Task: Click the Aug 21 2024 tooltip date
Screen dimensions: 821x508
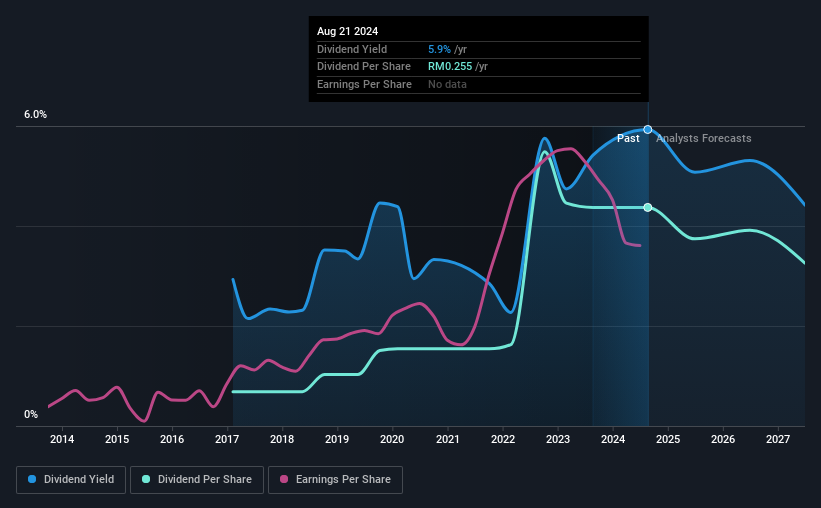Action: point(347,31)
